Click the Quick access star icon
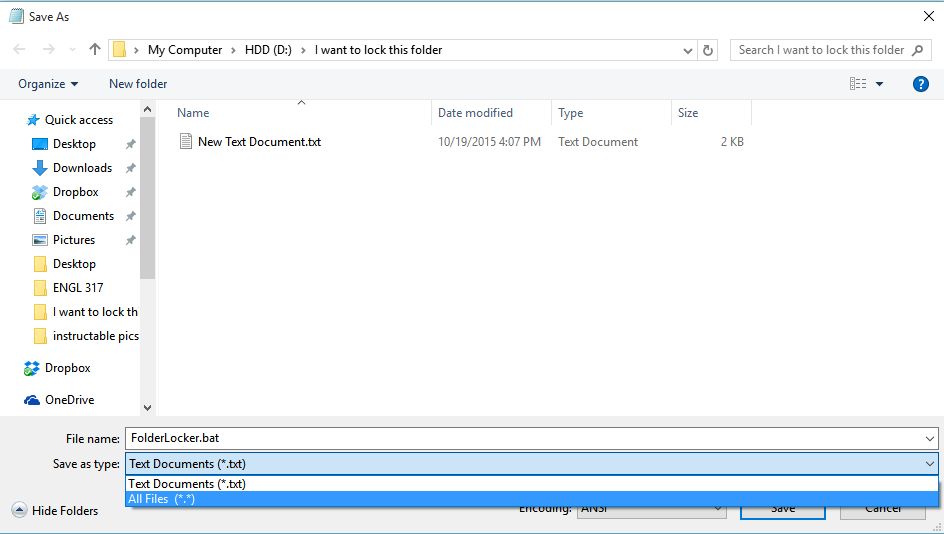 (33, 120)
